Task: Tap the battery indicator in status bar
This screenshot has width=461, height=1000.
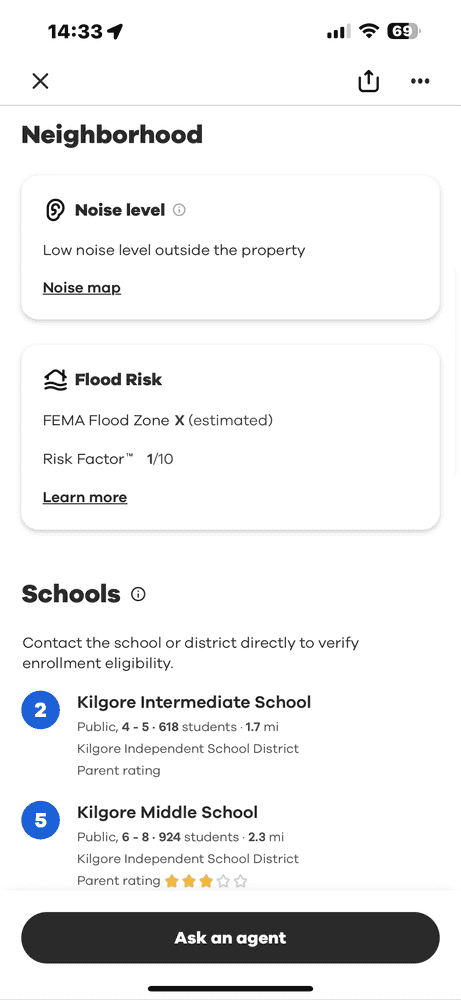Action: click(404, 31)
